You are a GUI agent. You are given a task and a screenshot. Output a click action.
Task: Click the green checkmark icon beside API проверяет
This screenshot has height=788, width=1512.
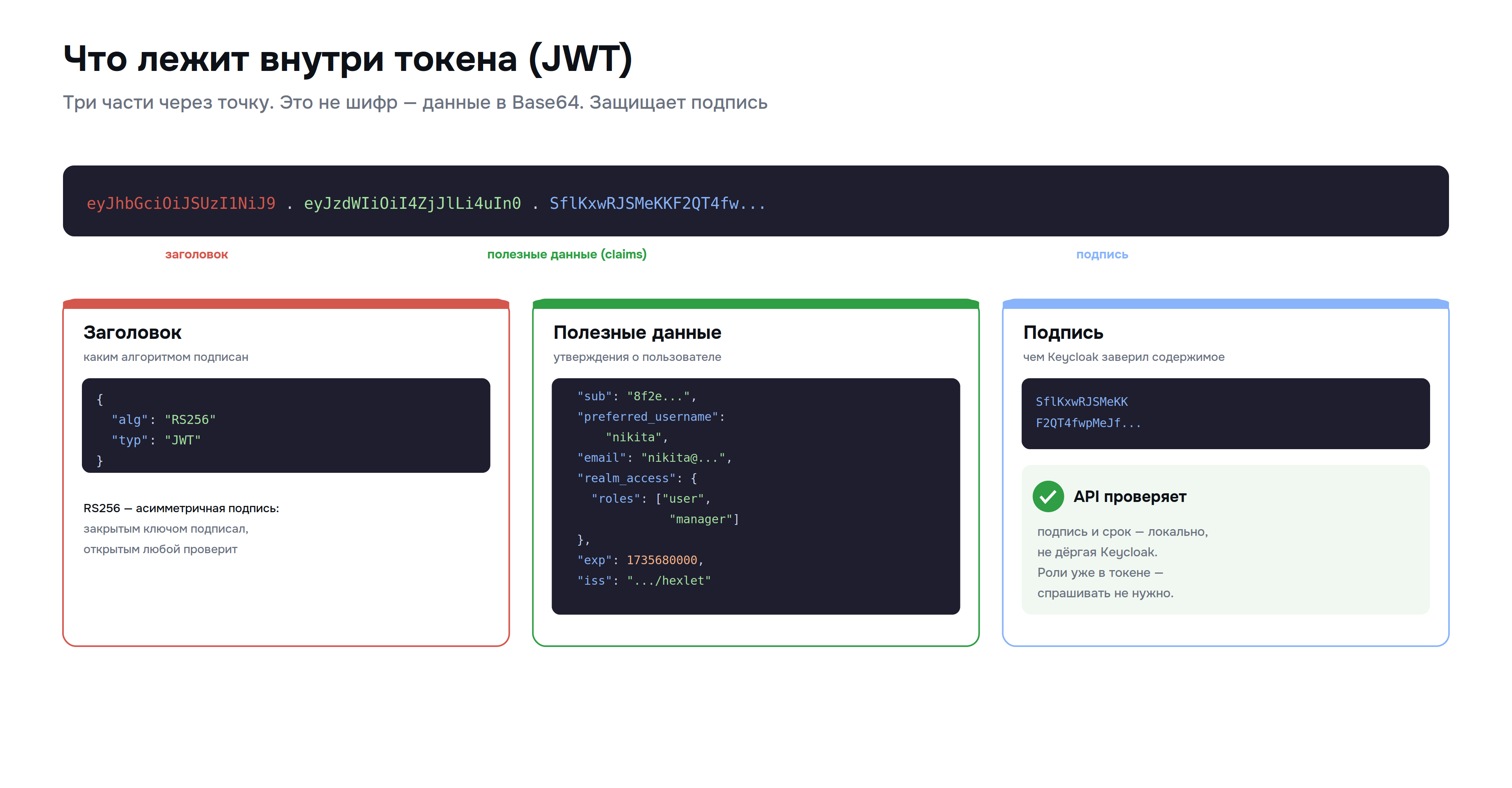(1048, 497)
